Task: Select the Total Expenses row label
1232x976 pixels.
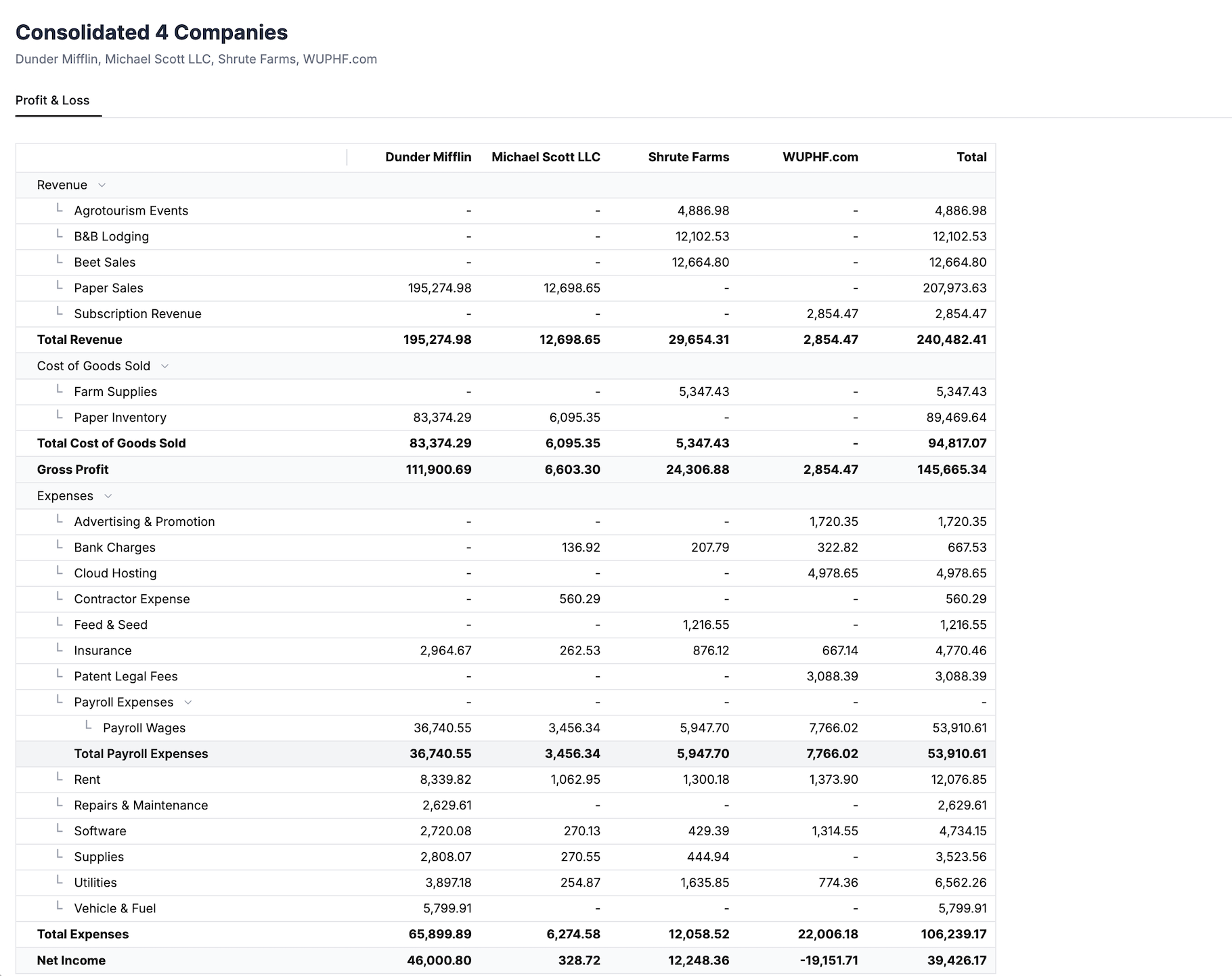Action: [x=83, y=934]
